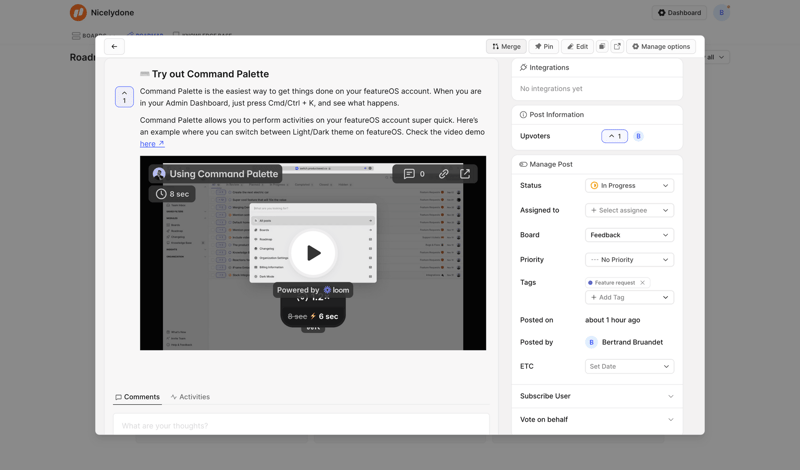
Task: Click Bertrand Bruandet poster name
Action: coord(632,342)
